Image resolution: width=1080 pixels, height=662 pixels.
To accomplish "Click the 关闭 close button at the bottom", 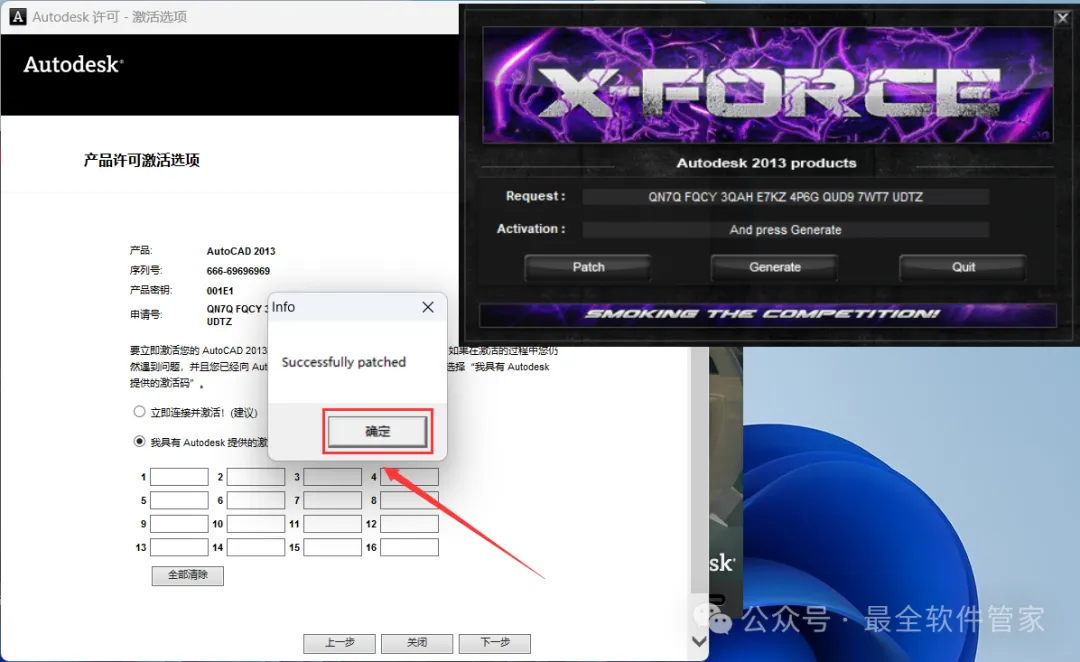I will pos(417,643).
